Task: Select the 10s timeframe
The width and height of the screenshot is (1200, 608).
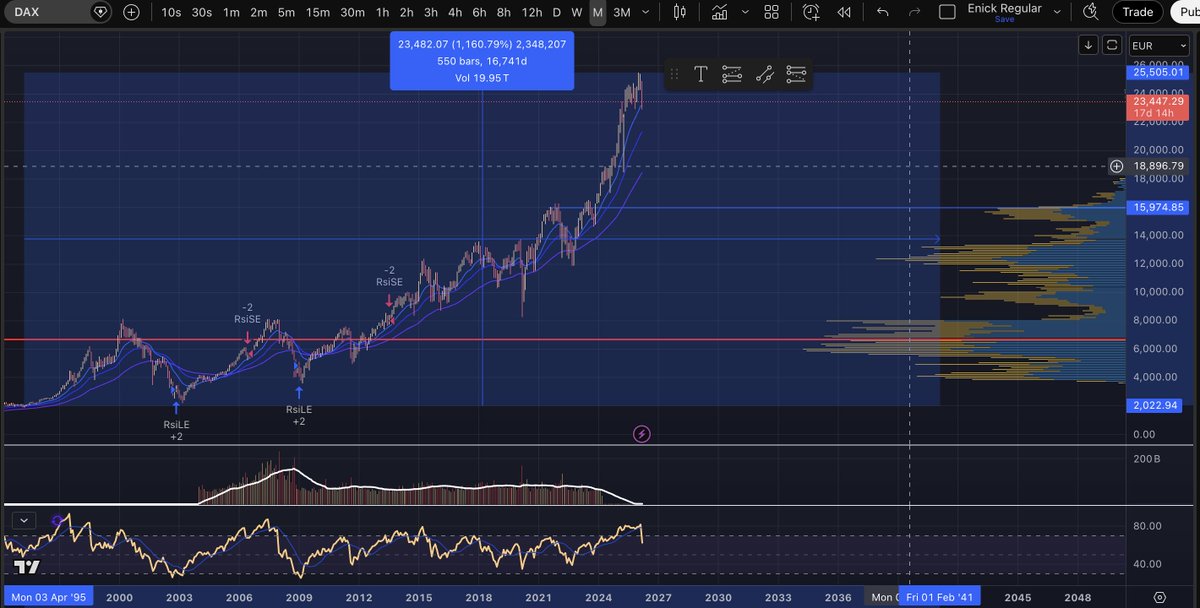Action: (171, 12)
